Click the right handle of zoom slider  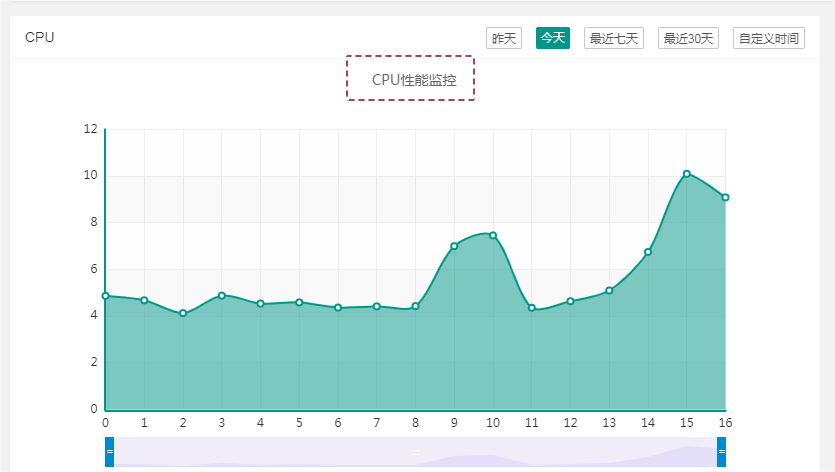(721, 452)
